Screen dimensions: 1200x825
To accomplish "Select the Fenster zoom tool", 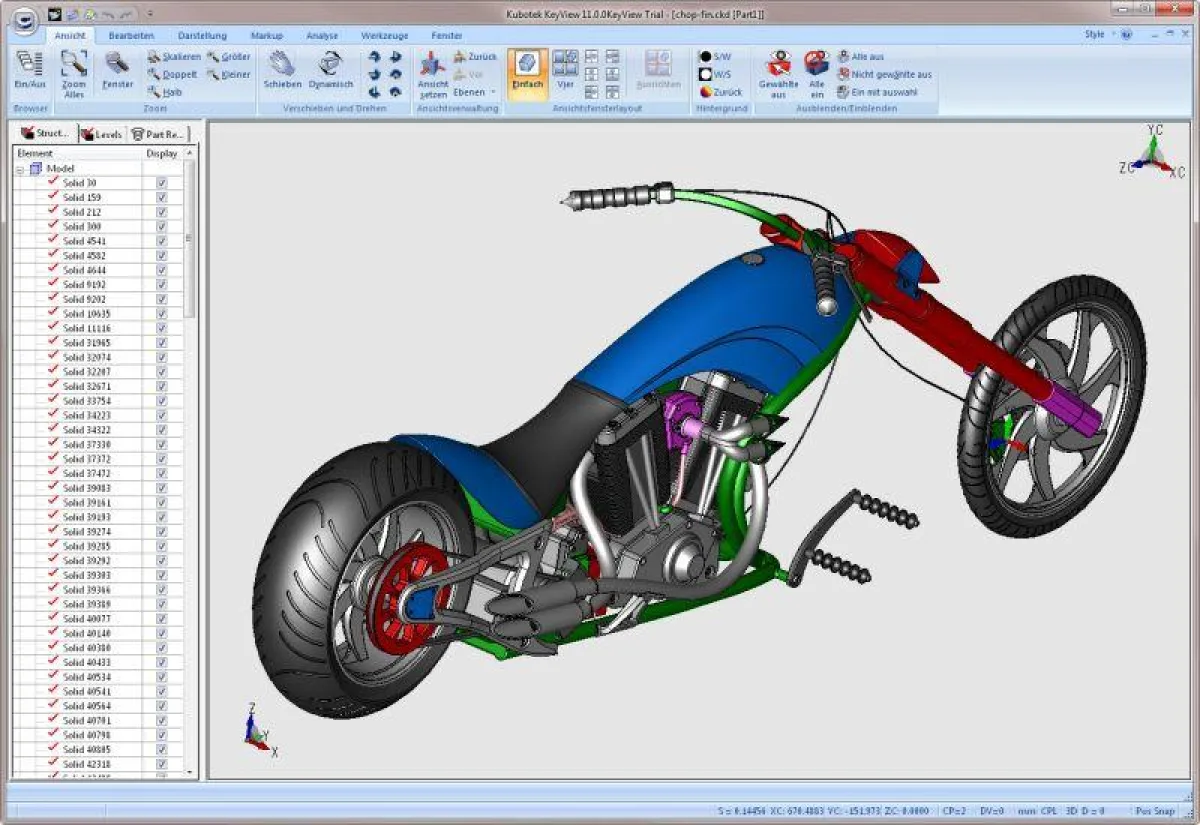I will (x=118, y=70).
